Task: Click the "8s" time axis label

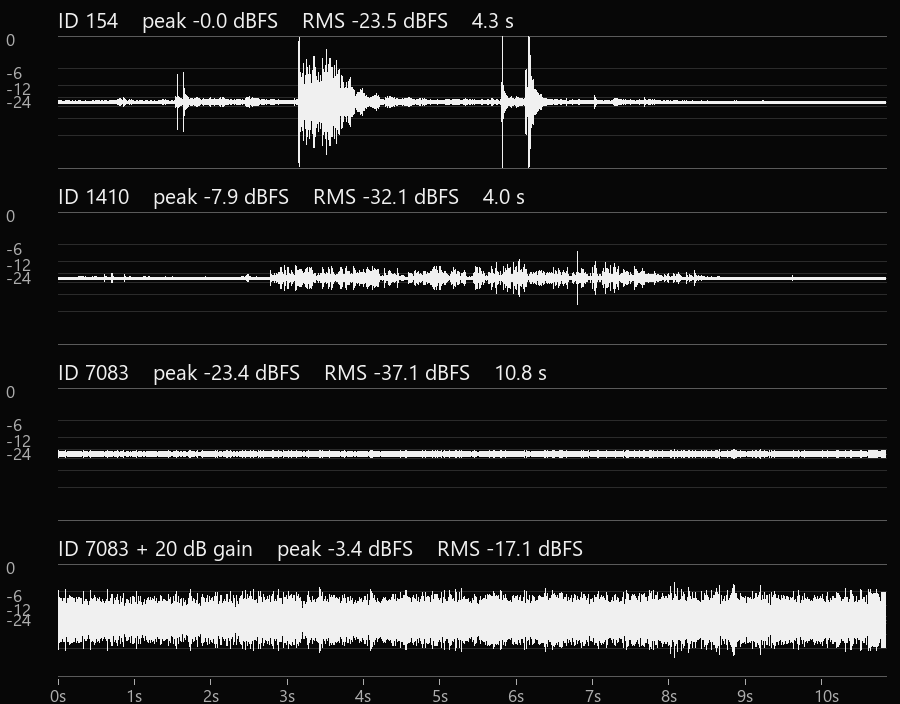Action: pyautogui.click(x=669, y=696)
